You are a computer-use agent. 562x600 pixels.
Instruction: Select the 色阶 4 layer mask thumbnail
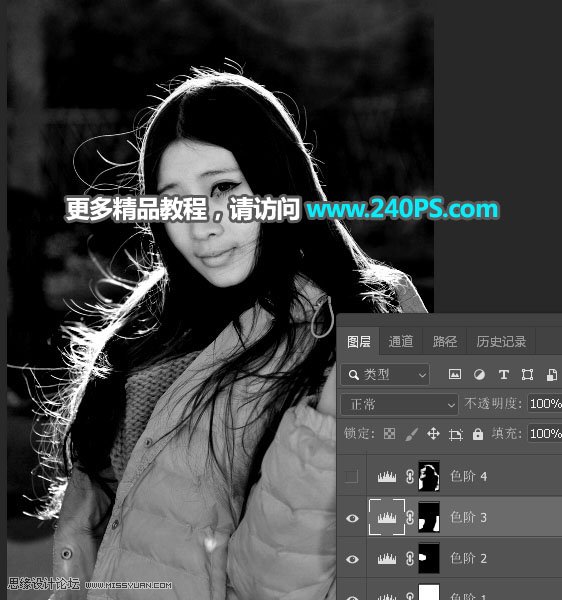coord(429,476)
